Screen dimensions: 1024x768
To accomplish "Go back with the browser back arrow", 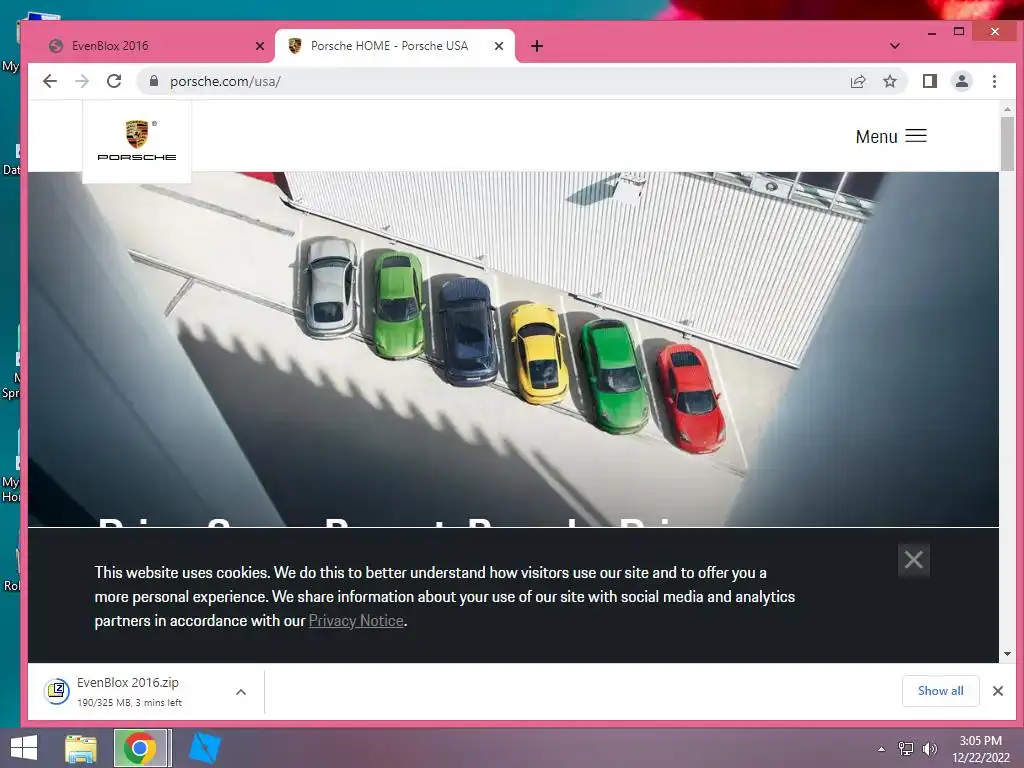I will pos(50,81).
